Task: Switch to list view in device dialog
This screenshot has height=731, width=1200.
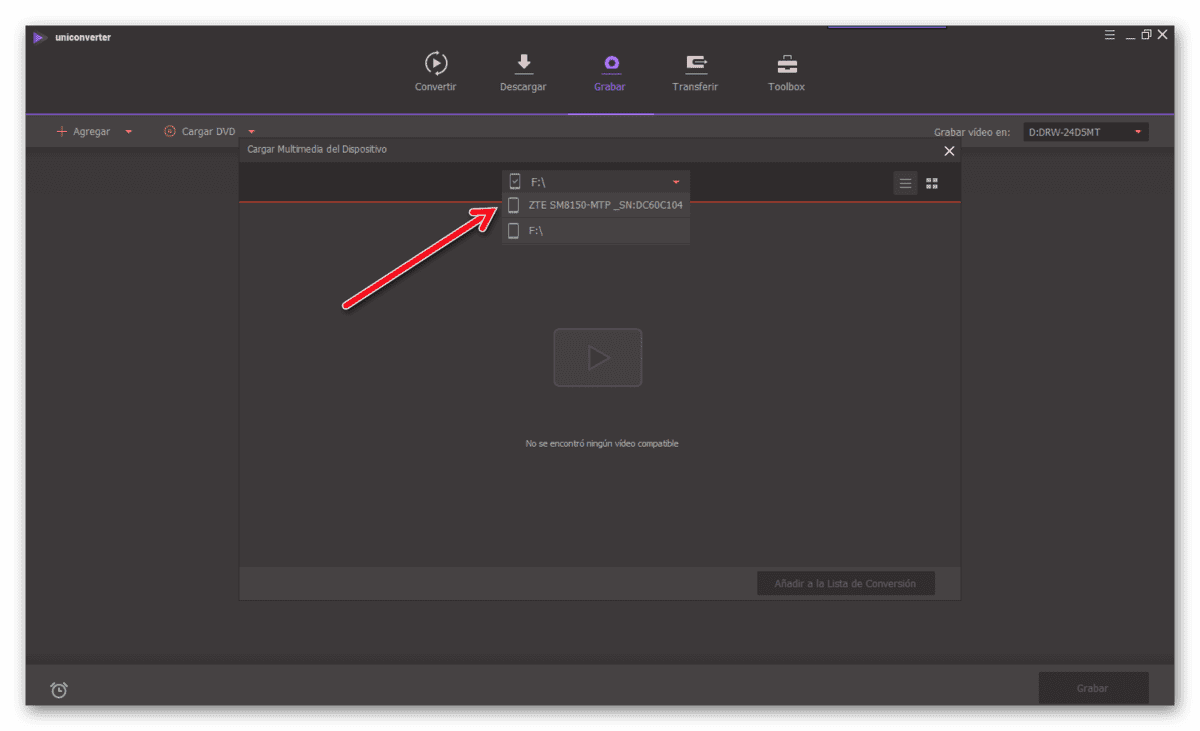Action: 905,183
